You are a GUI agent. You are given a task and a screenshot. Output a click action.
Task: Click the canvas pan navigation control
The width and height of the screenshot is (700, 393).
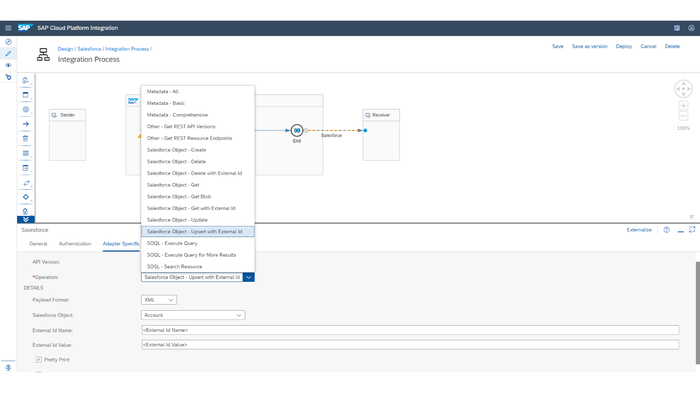click(x=683, y=89)
